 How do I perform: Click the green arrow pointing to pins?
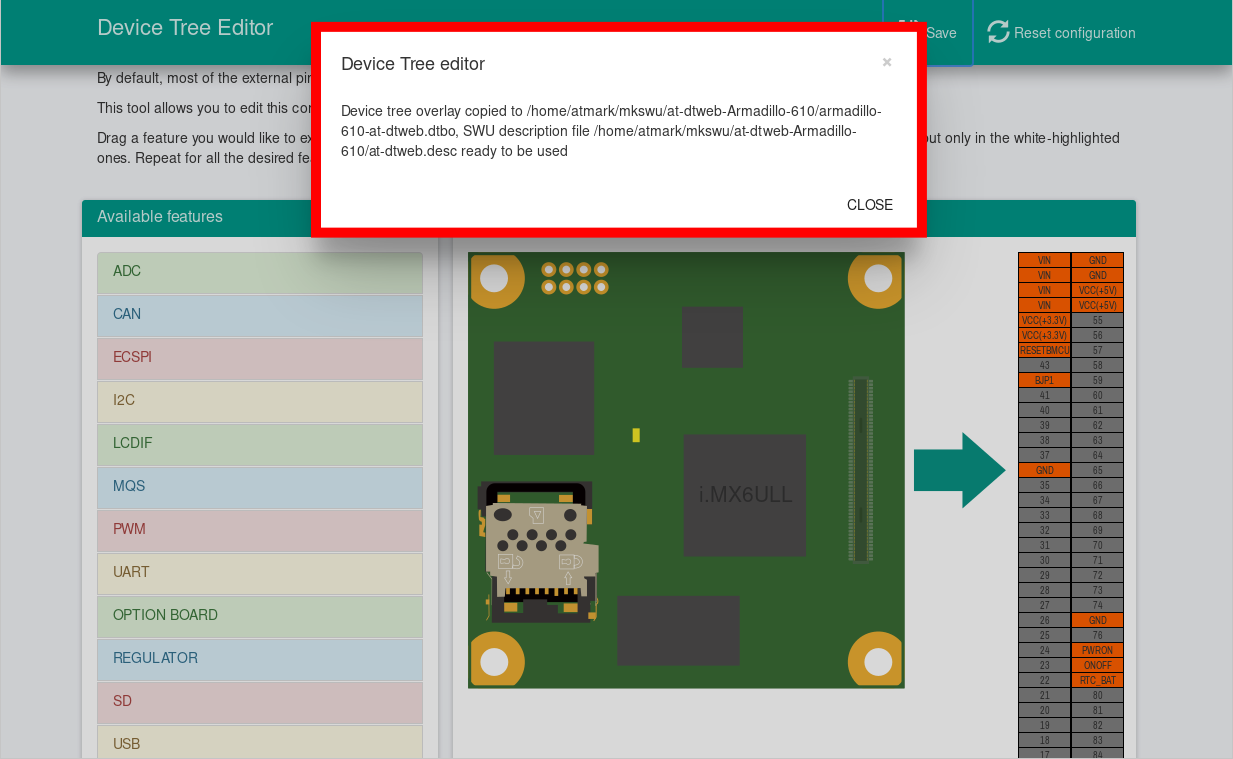point(959,470)
